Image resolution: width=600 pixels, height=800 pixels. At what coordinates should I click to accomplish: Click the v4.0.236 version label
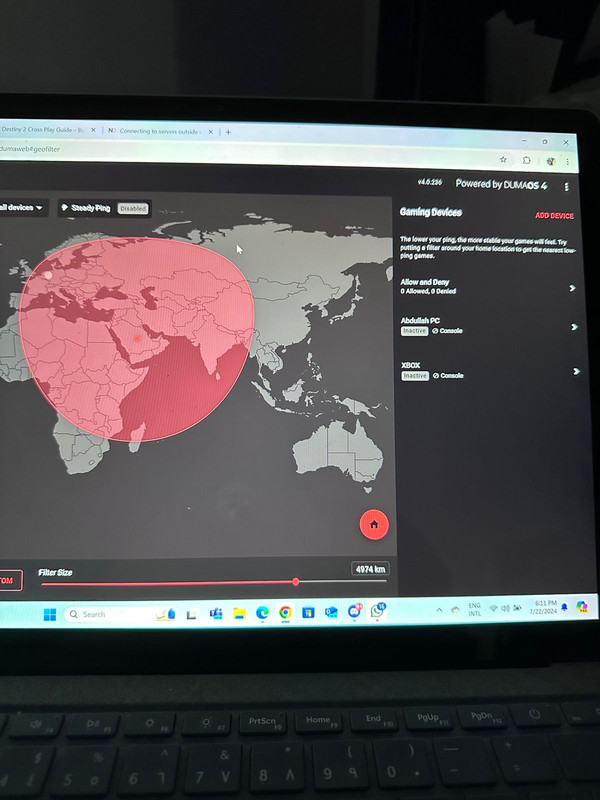coord(430,182)
